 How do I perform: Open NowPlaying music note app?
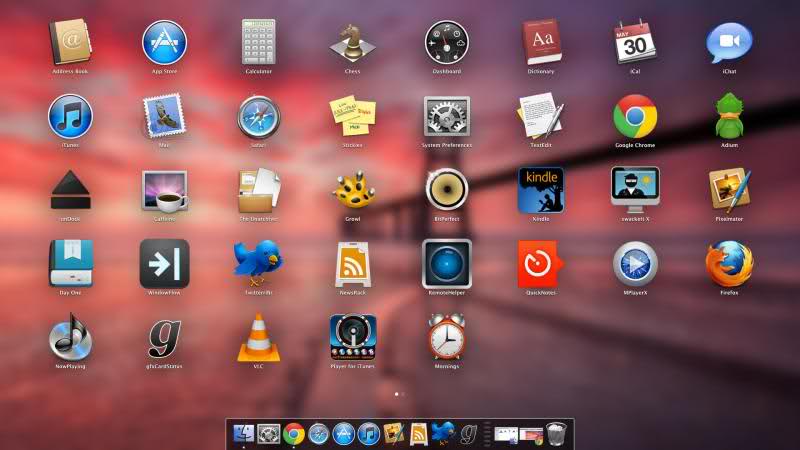point(70,337)
